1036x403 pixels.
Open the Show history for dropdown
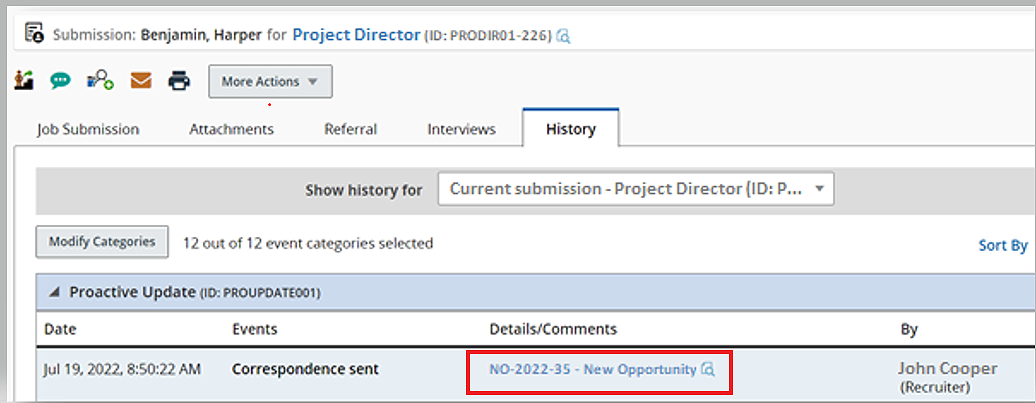pos(635,189)
